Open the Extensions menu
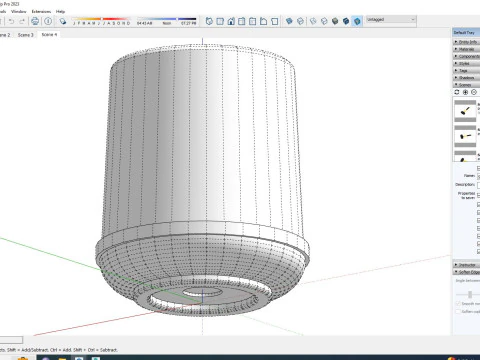The width and height of the screenshot is (480, 360). (x=41, y=12)
